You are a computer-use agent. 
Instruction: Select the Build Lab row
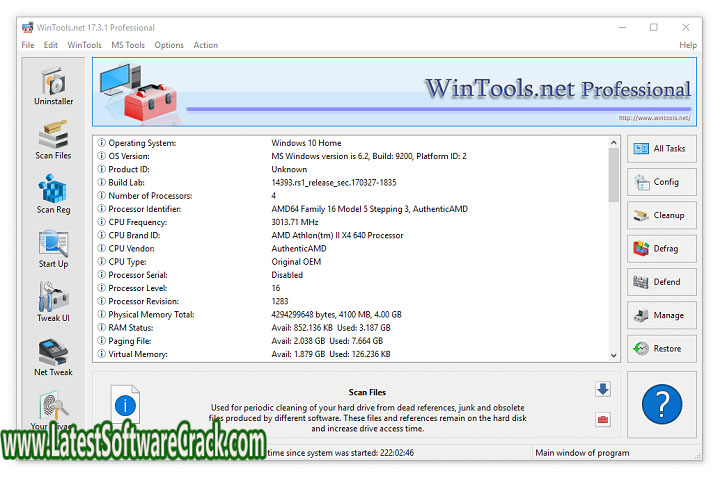pos(351,183)
